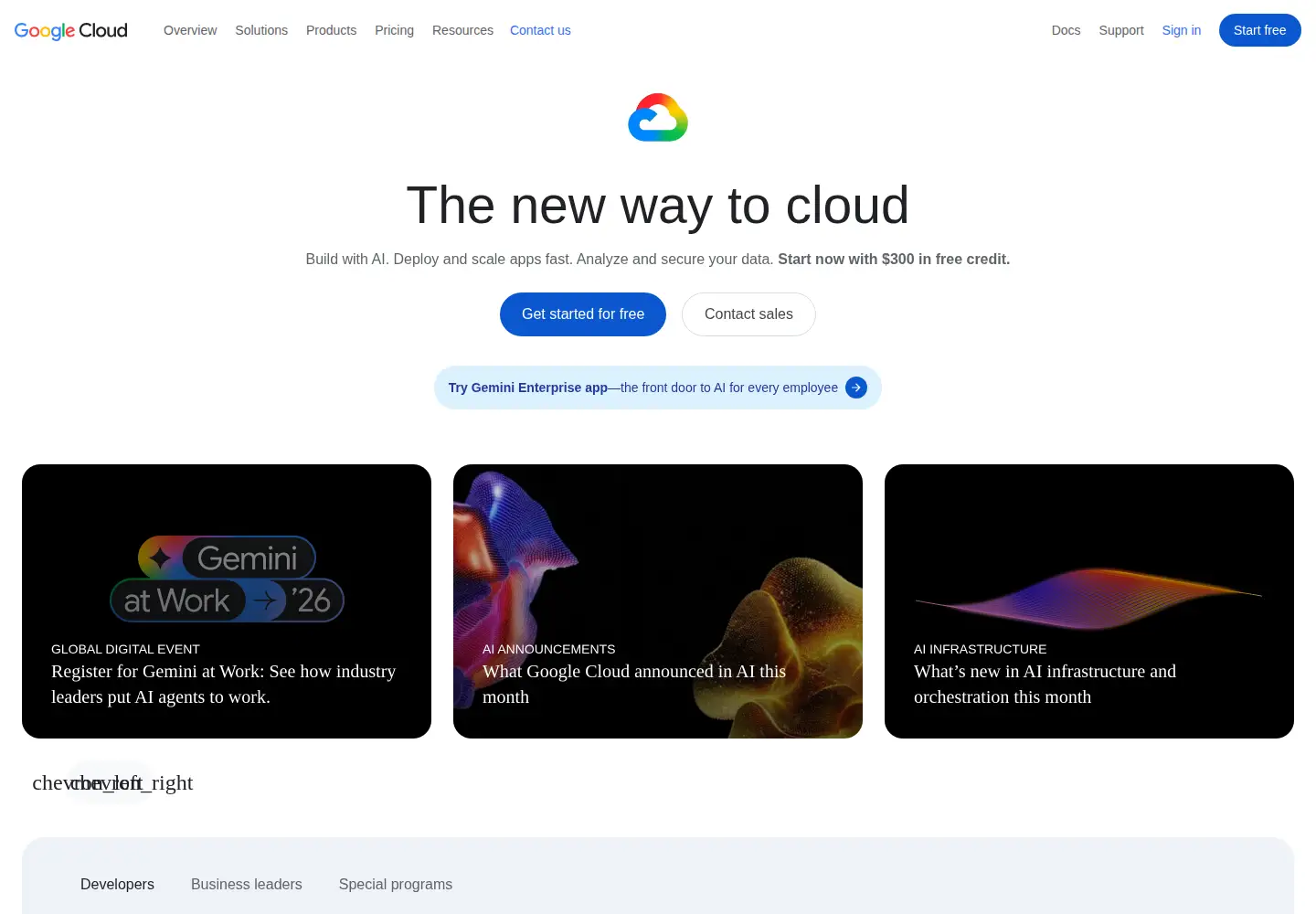
Task: Click the multicolor cloud icon above the headline
Action: click(658, 117)
